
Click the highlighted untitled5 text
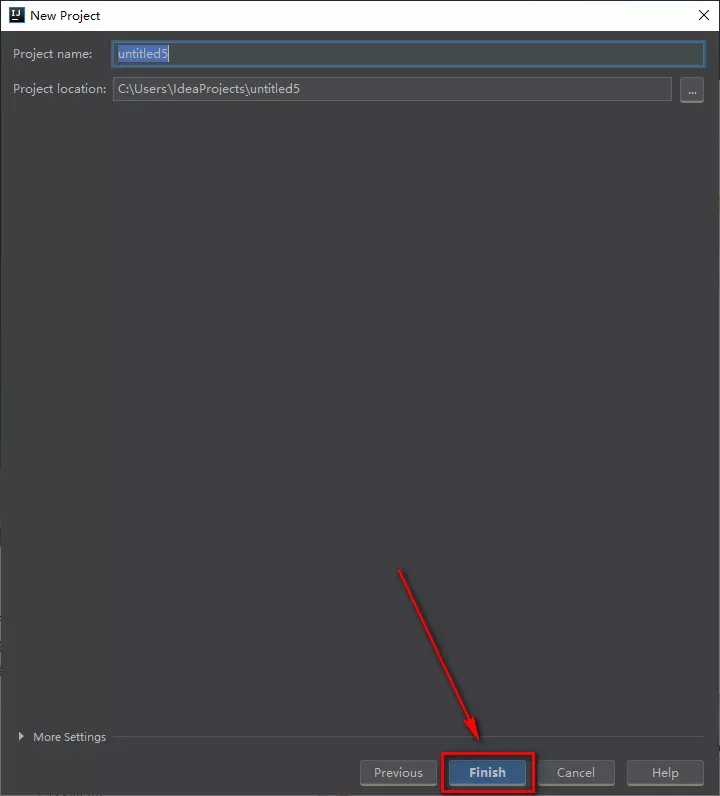pyautogui.click(x=143, y=54)
